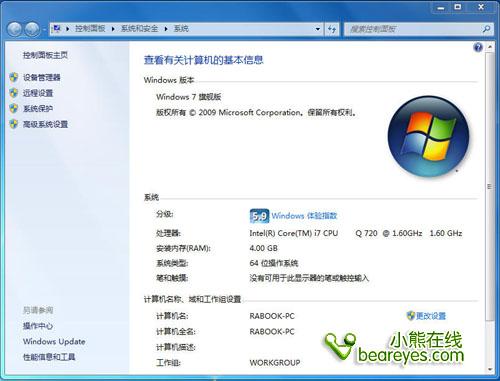Click the 查看有关计算机的基本信息 heading
Viewport: 500px width, 381px height.
pyautogui.click(x=204, y=60)
